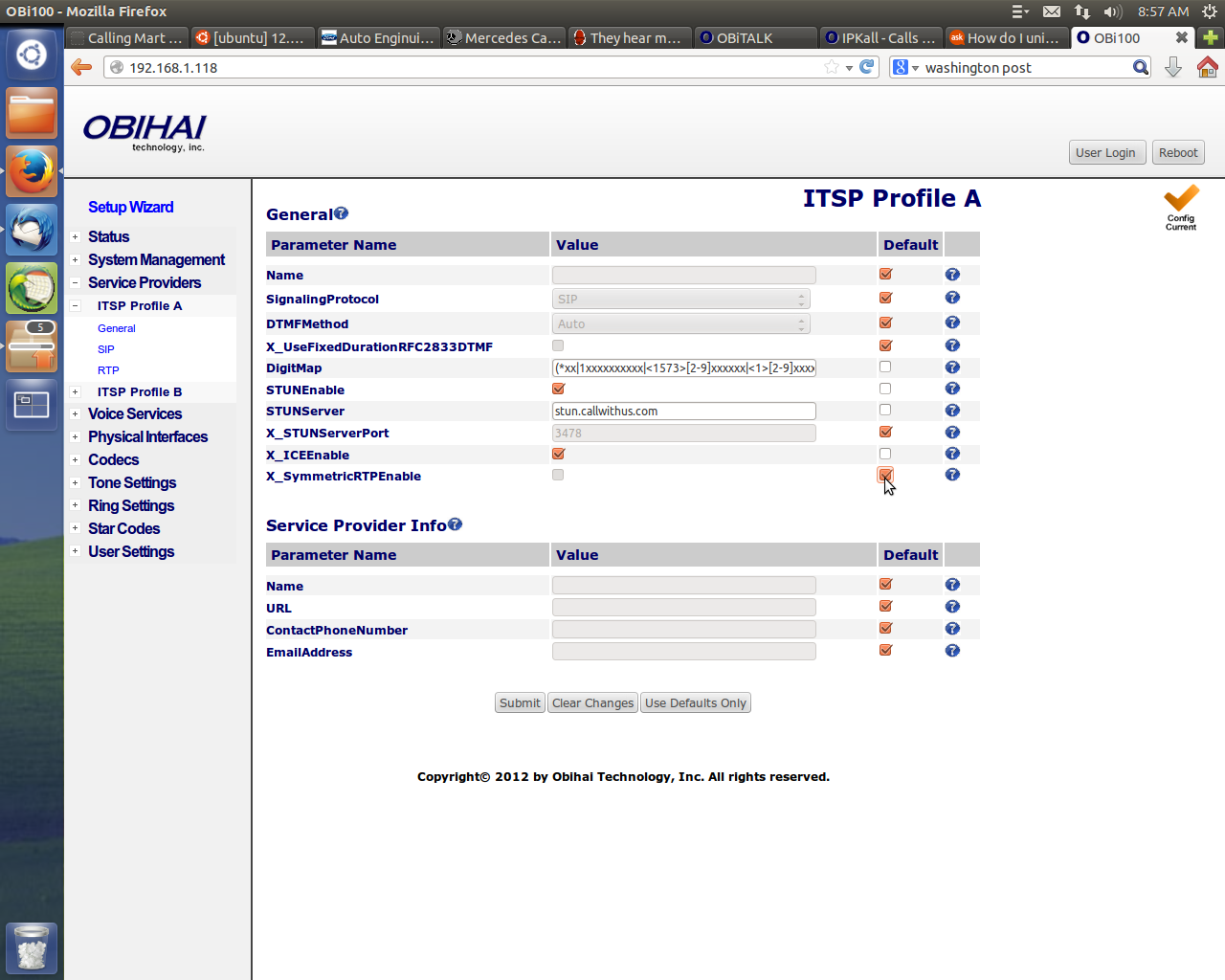This screenshot has height=980, width=1225.
Task: Open Firefox home page icon
Action: pos(1208,67)
